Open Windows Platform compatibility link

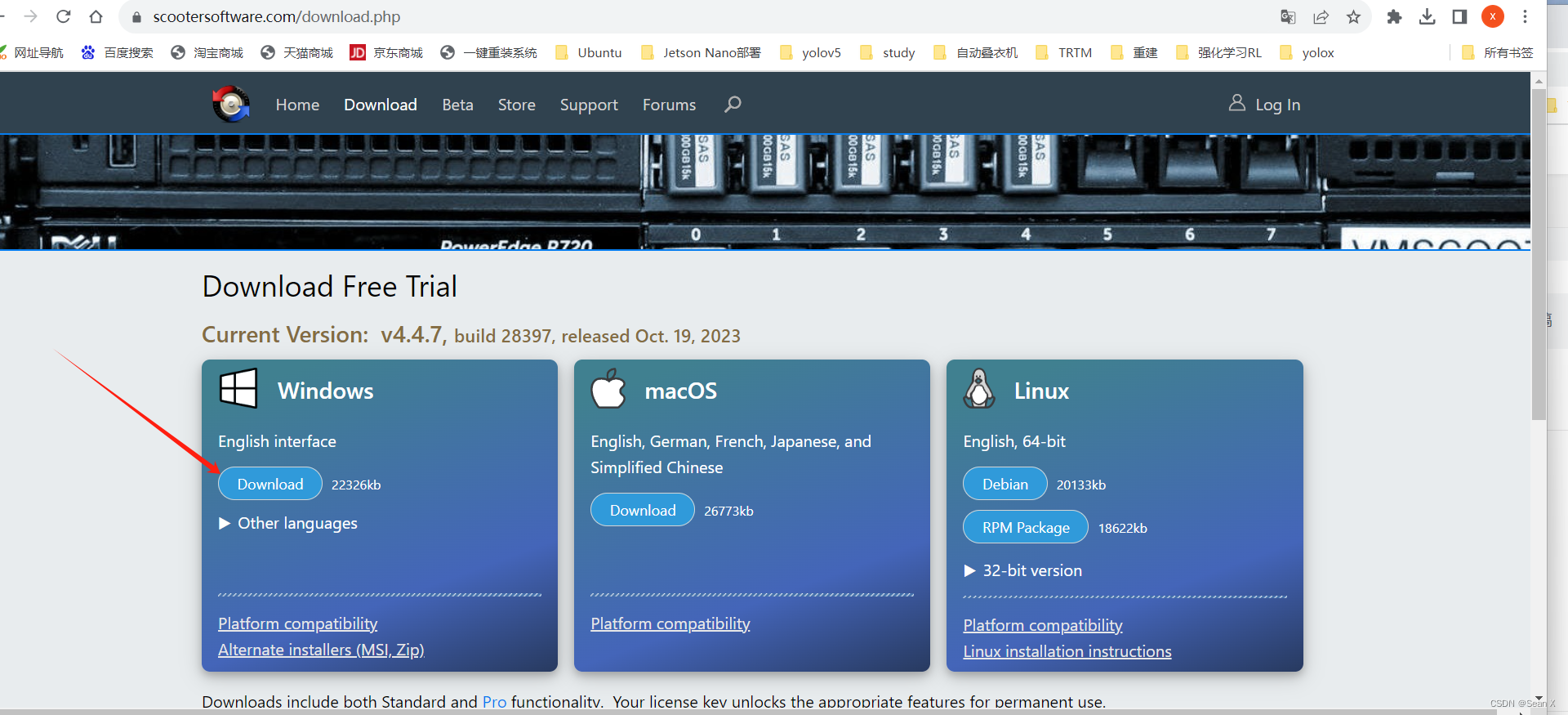pos(297,623)
